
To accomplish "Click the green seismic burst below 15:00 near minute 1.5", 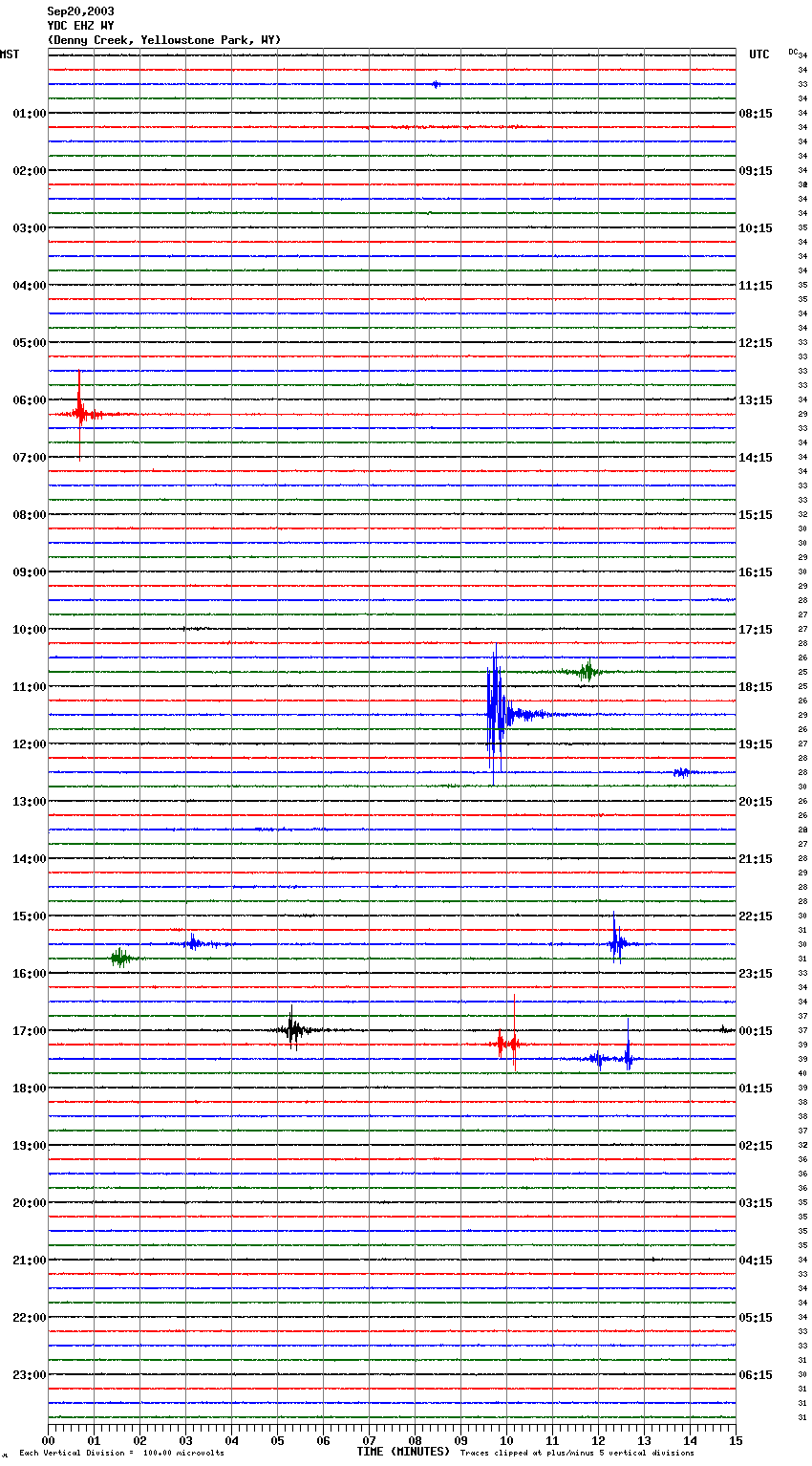I will point(119,958).
